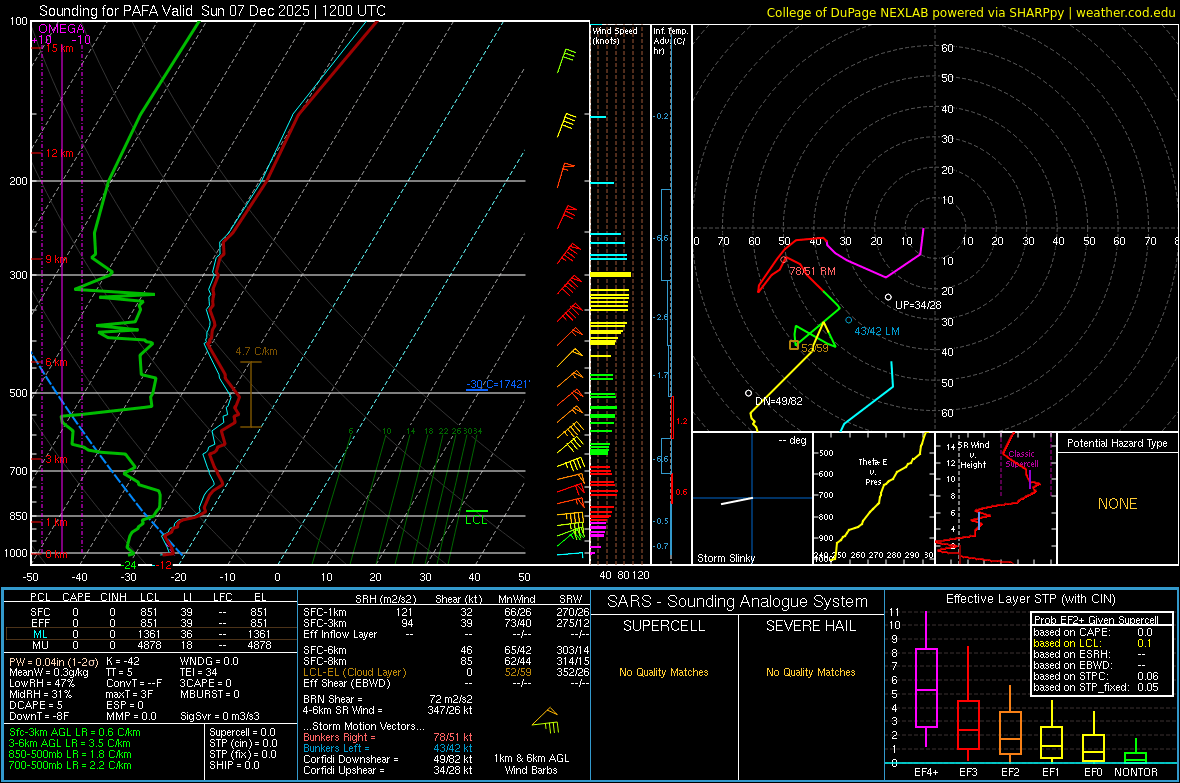Click the 78/51 RM hodograph label
Screen dimensions: 1180x783
[812, 271]
